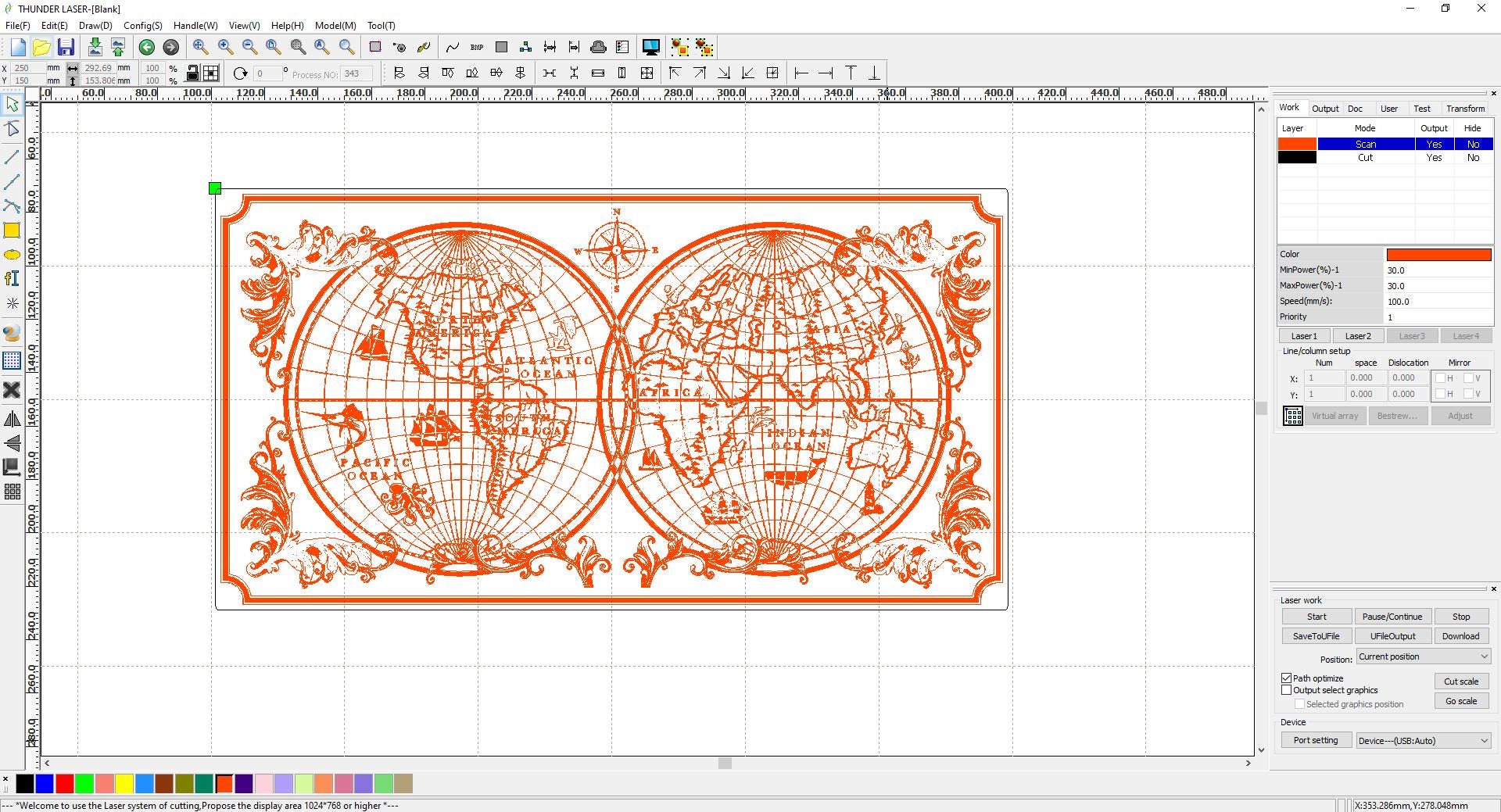Open the Device USB Auto dropdown
The height and width of the screenshot is (812, 1501).
(1424, 741)
